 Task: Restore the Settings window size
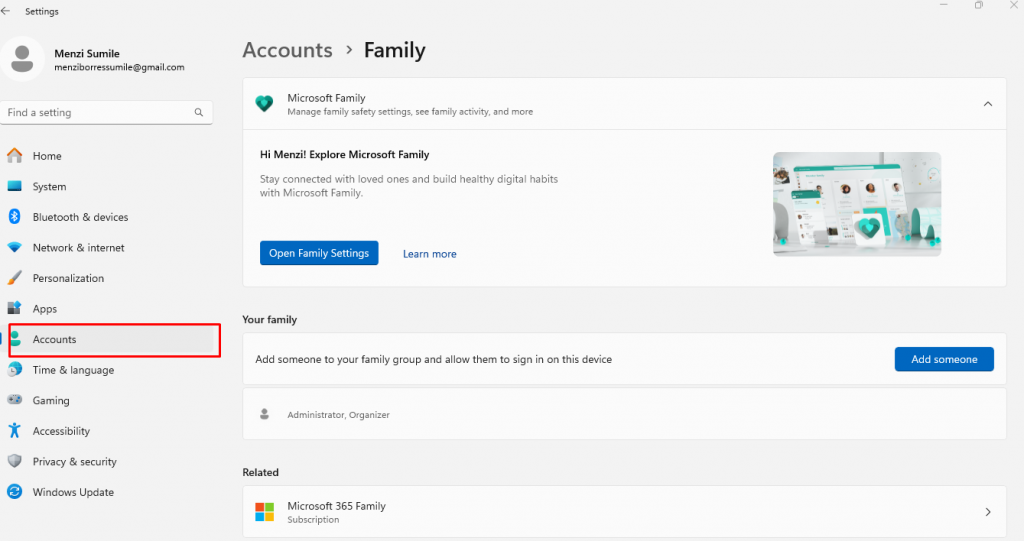(978, 5)
